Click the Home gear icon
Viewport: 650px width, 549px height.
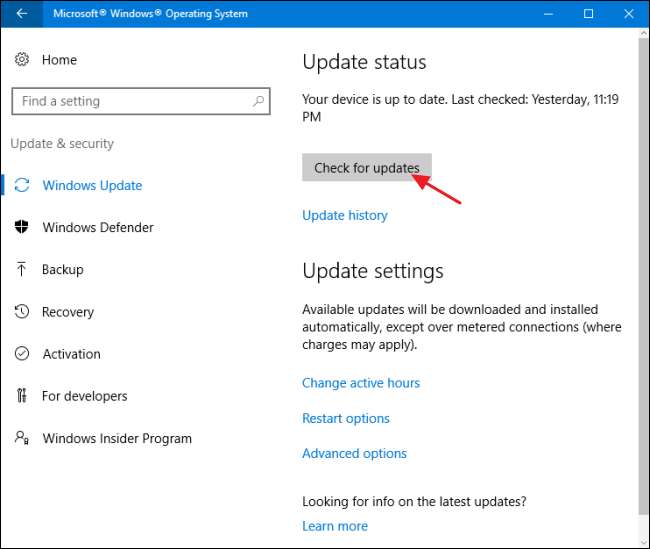click(22, 60)
